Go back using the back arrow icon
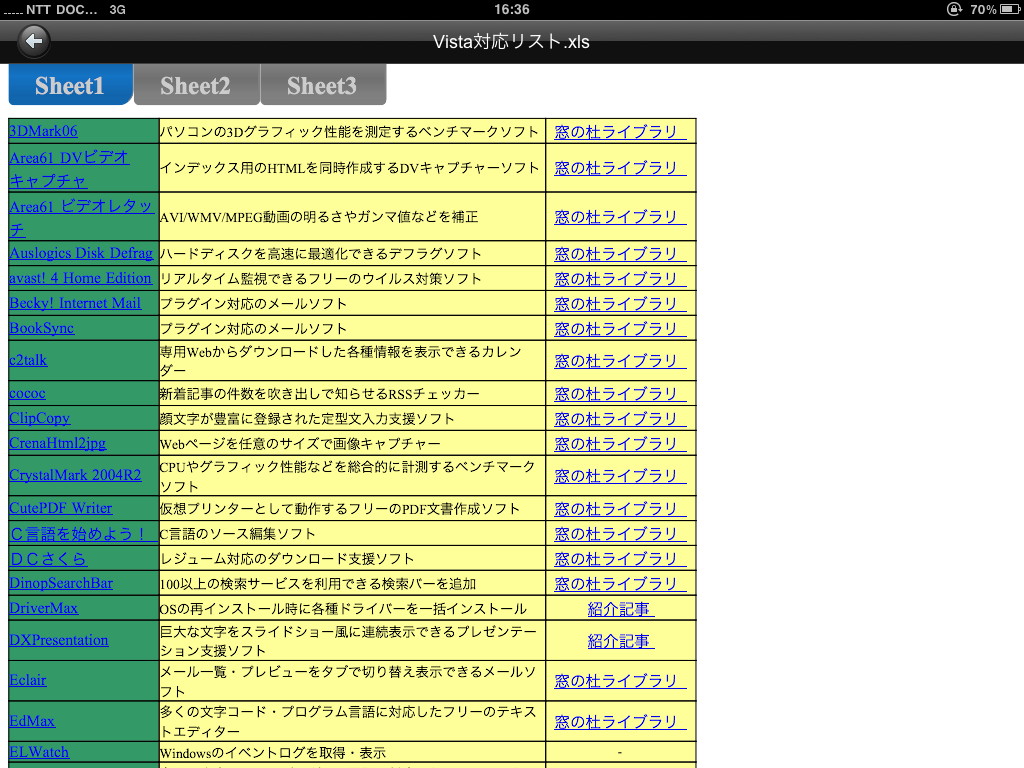 click(33, 41)
